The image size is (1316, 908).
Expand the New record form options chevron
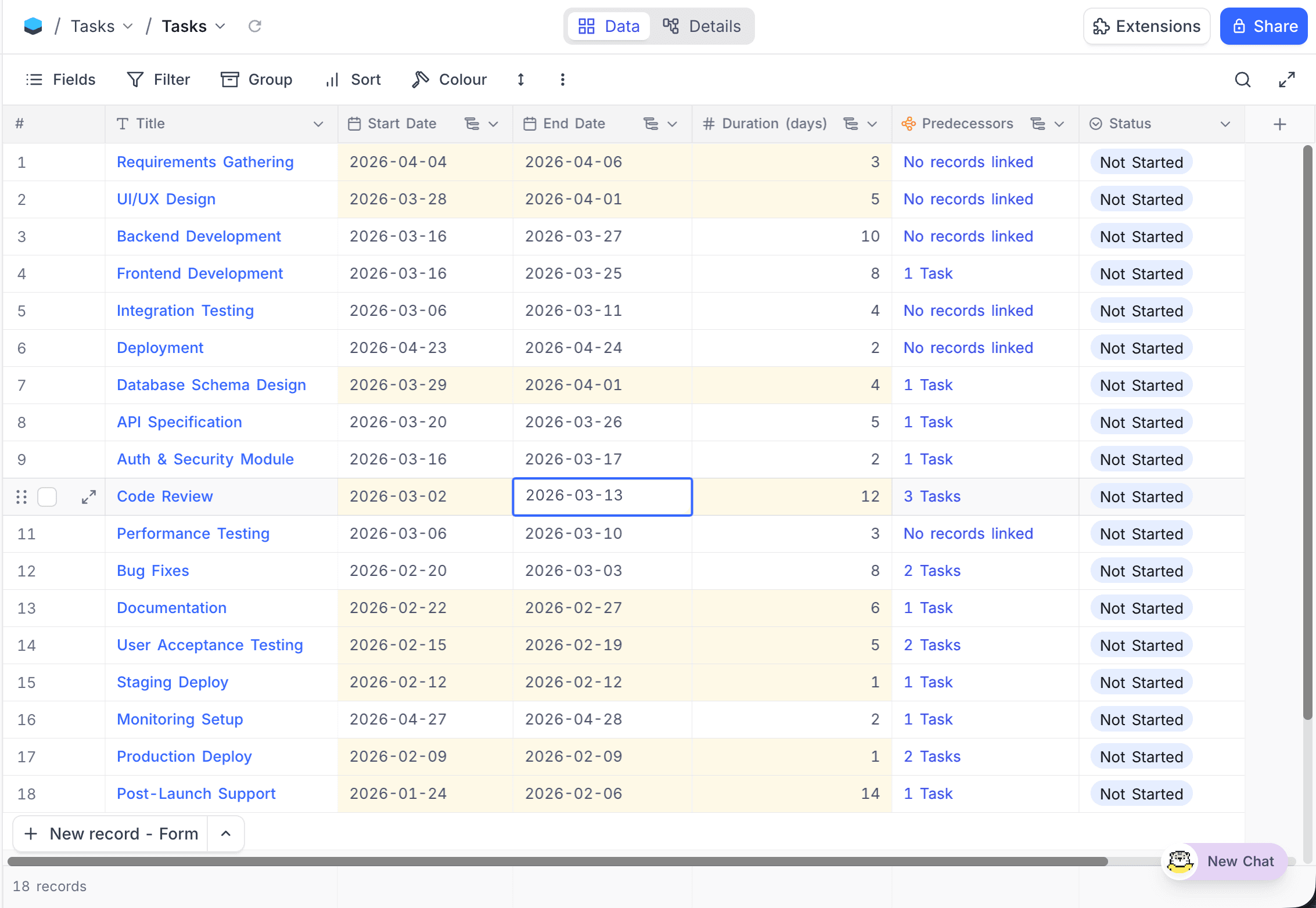point(225,833)
